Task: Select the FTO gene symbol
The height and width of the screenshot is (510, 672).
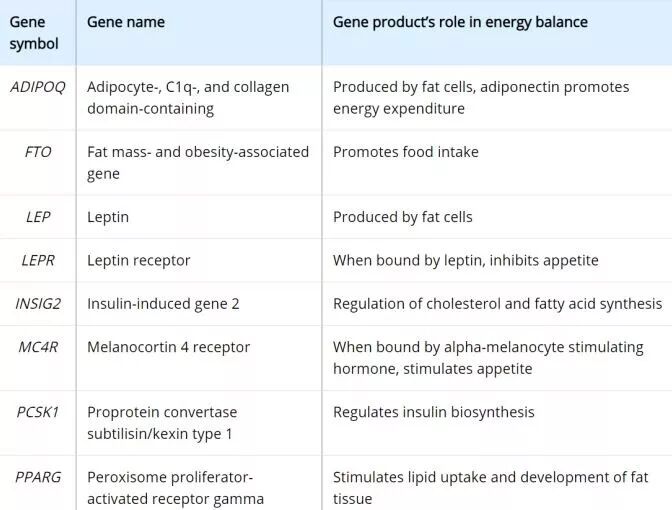Action: (x=37, y=152)
